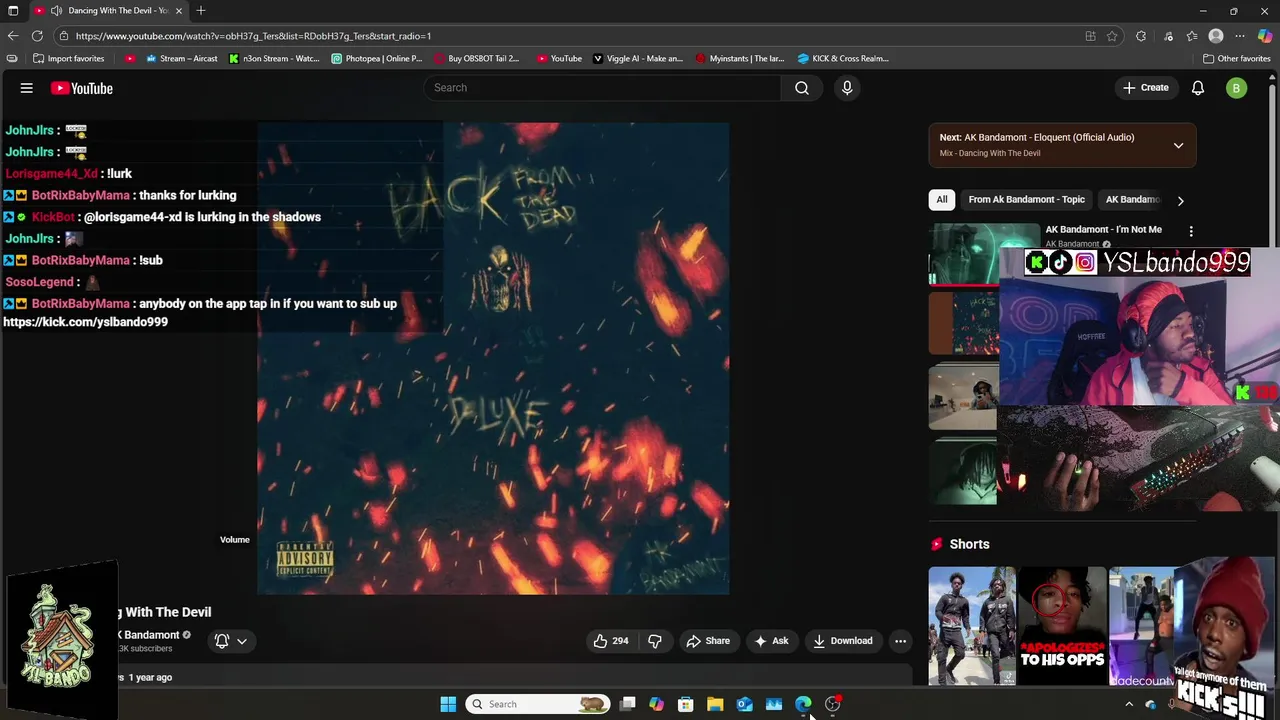Open the Windows Start menu
The width and height of the screenshot is (1280, 720).
click(x=448, y=704)
